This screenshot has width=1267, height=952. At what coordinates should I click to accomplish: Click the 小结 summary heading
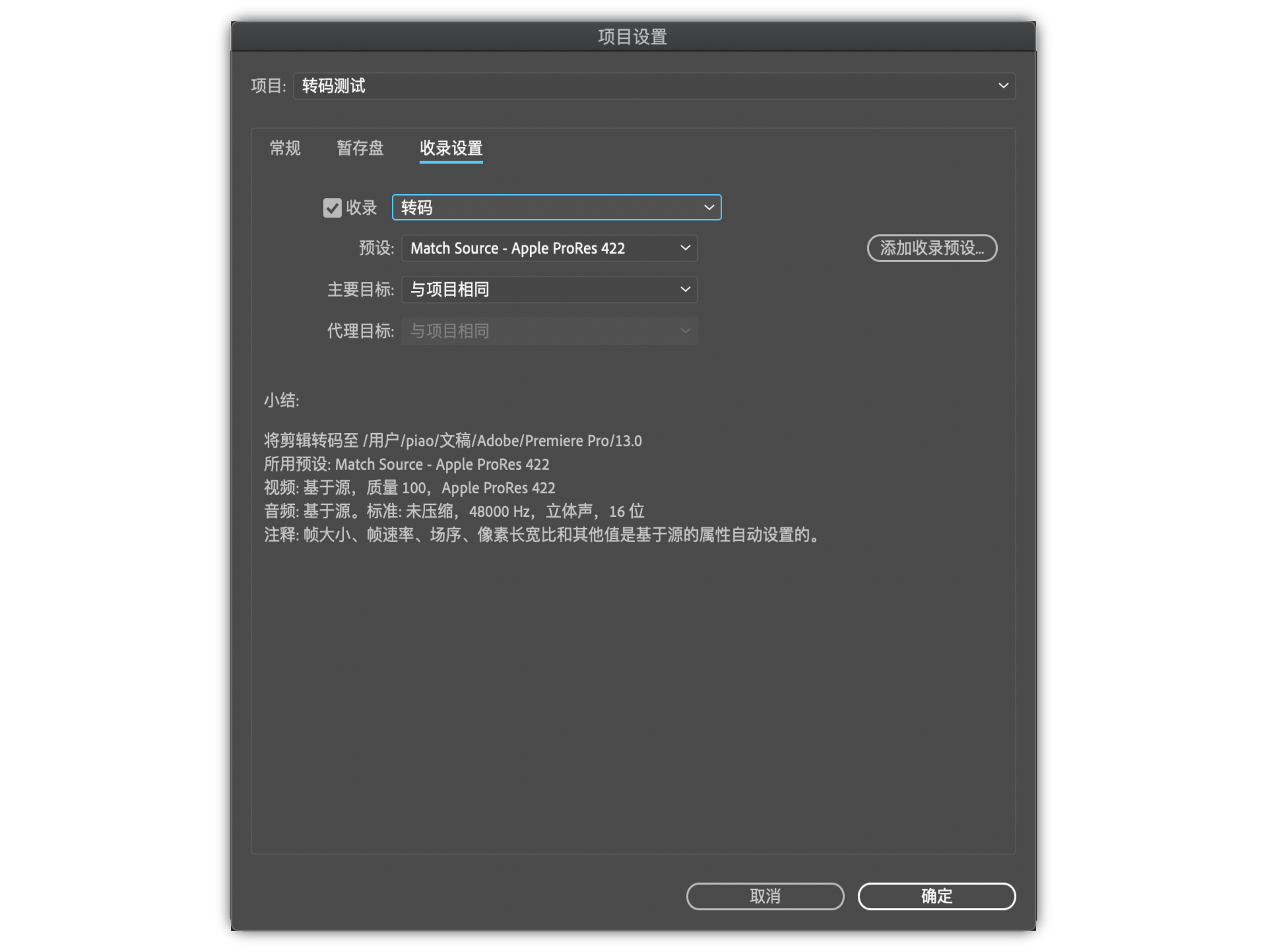point(281,401)
